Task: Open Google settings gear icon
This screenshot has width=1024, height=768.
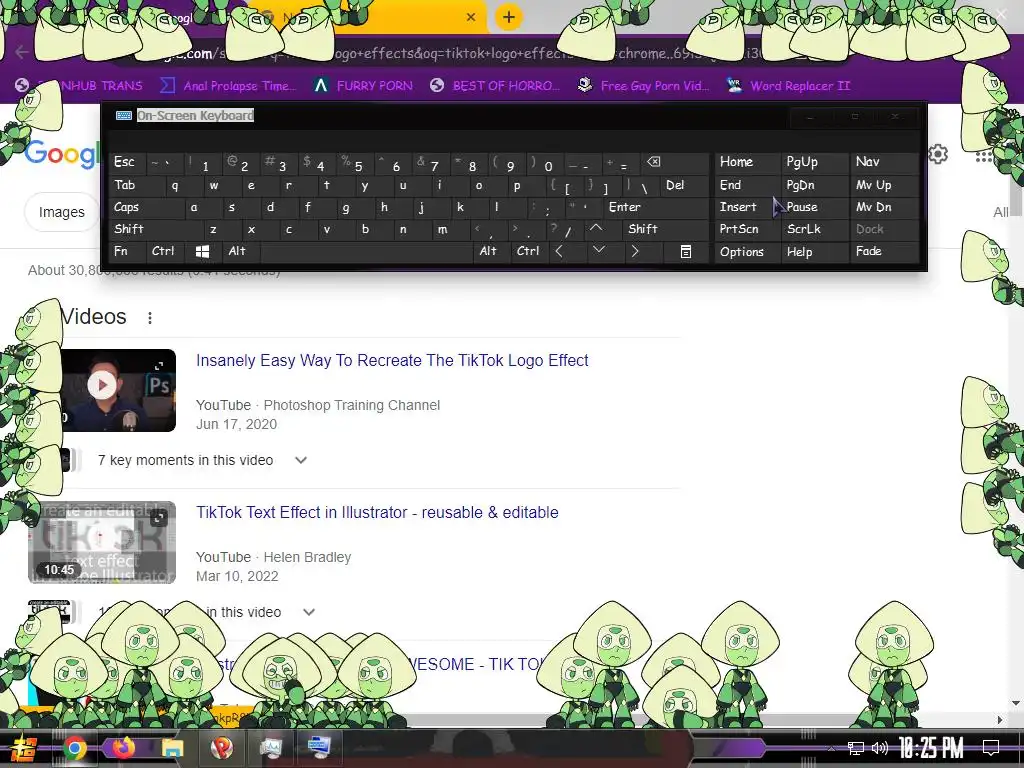Action: coord(938,154)
